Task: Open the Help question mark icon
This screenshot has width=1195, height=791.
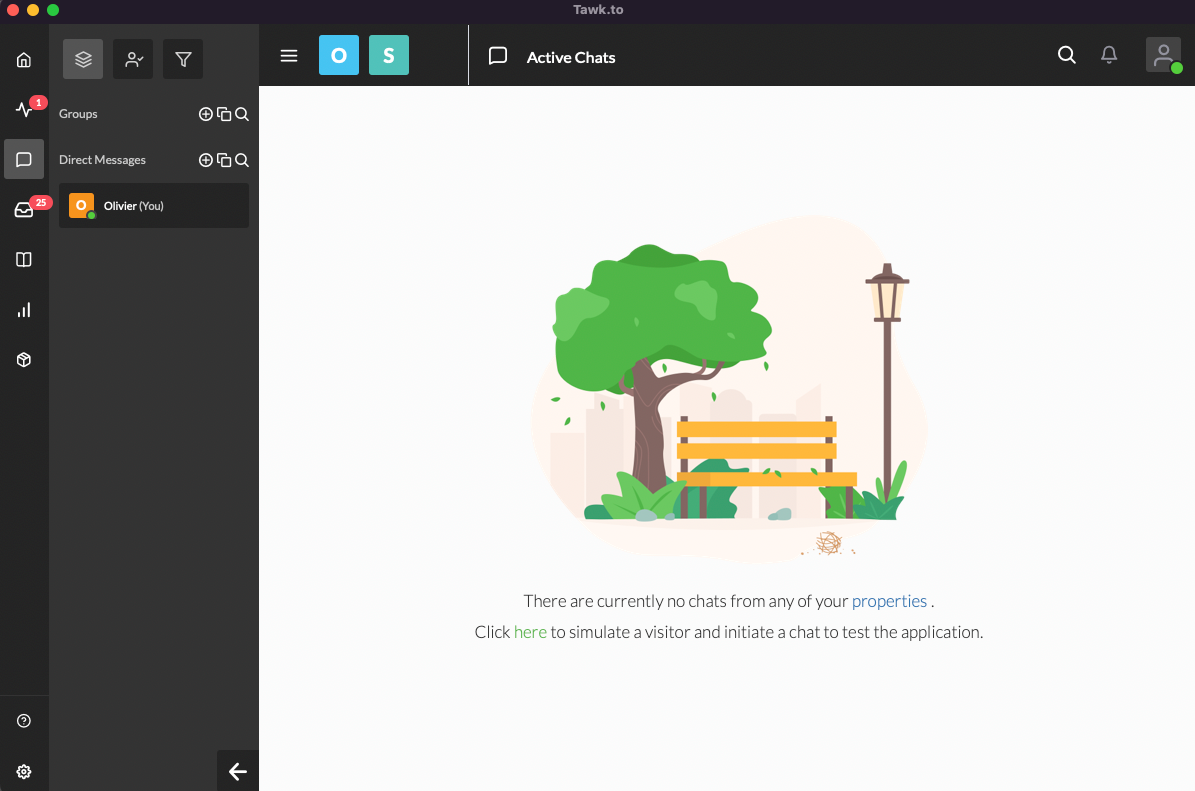Action: [x=24, y=721]
